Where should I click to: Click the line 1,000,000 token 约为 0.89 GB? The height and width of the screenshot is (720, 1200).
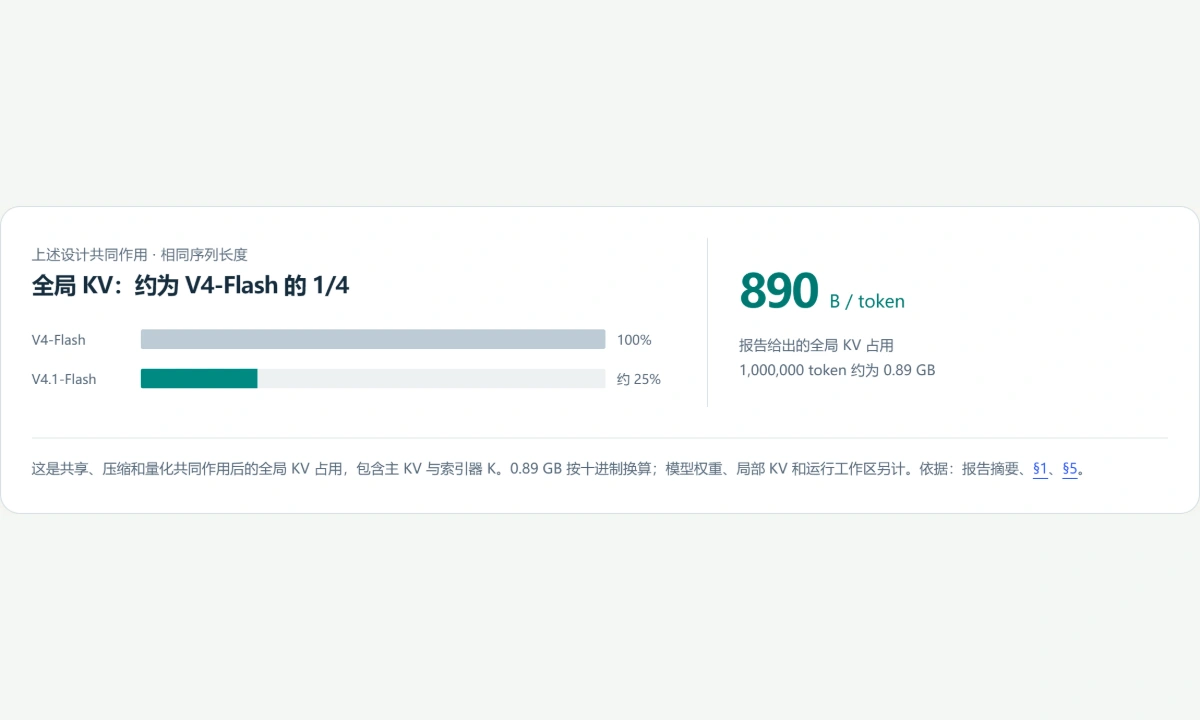837,370
